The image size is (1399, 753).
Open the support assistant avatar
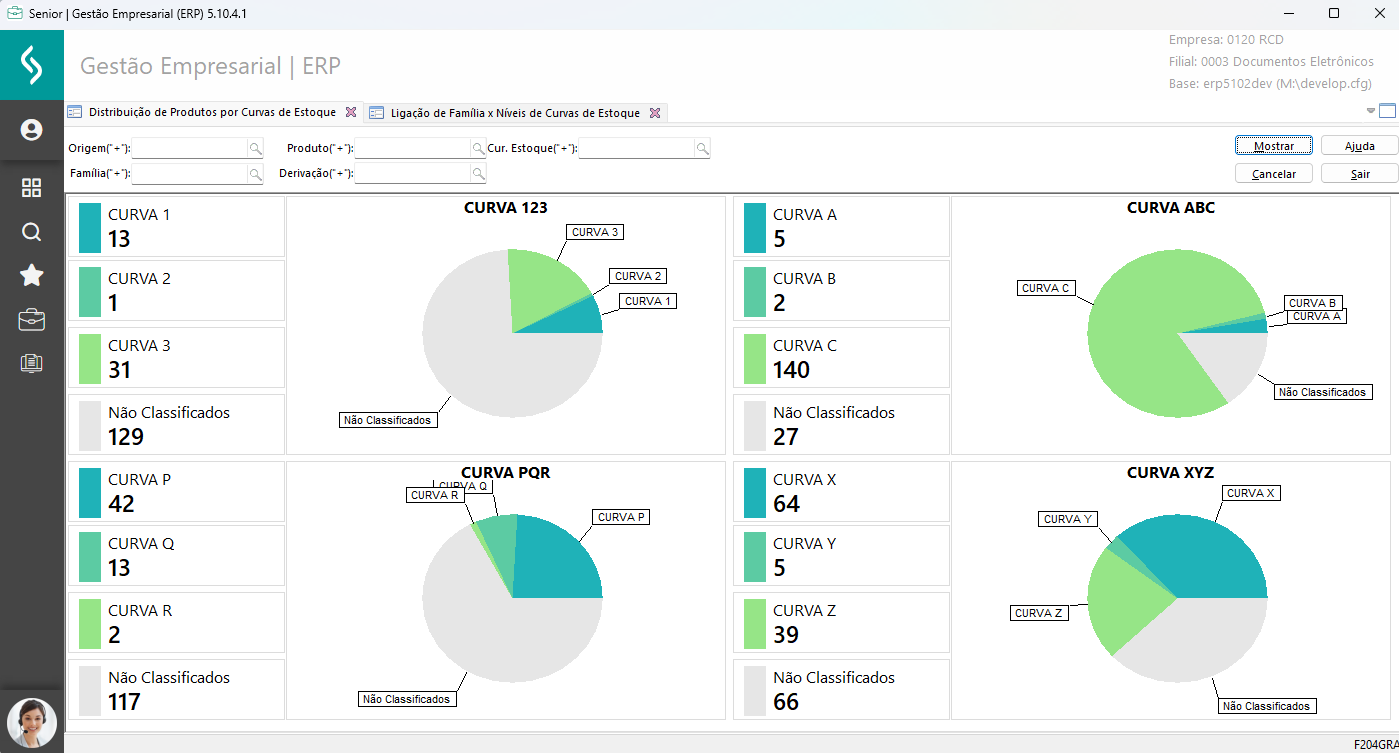tap(32, 723)
